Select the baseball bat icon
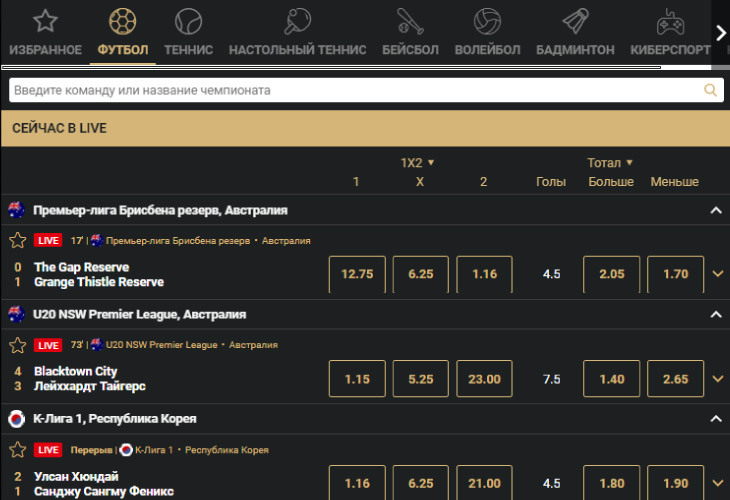The width and height of the screenshot is (730, 500). 410,22
